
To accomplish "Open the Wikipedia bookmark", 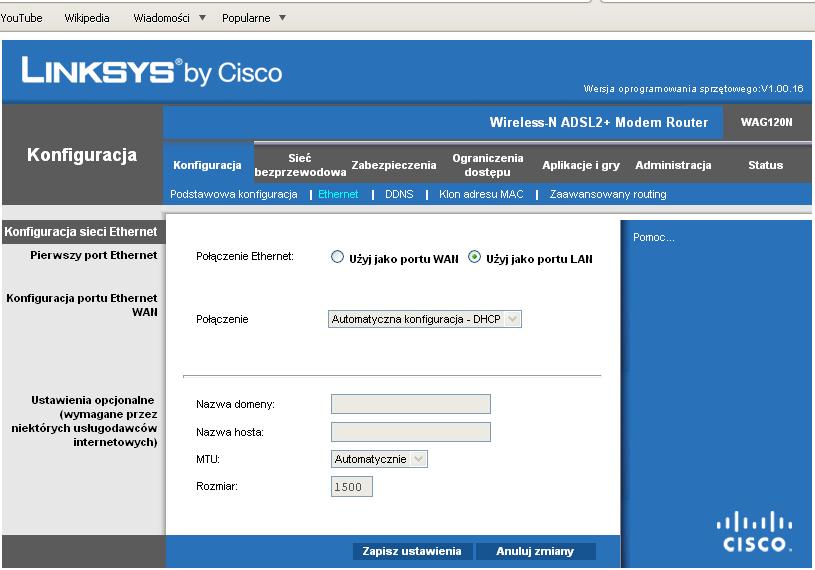I will point(87,18).
